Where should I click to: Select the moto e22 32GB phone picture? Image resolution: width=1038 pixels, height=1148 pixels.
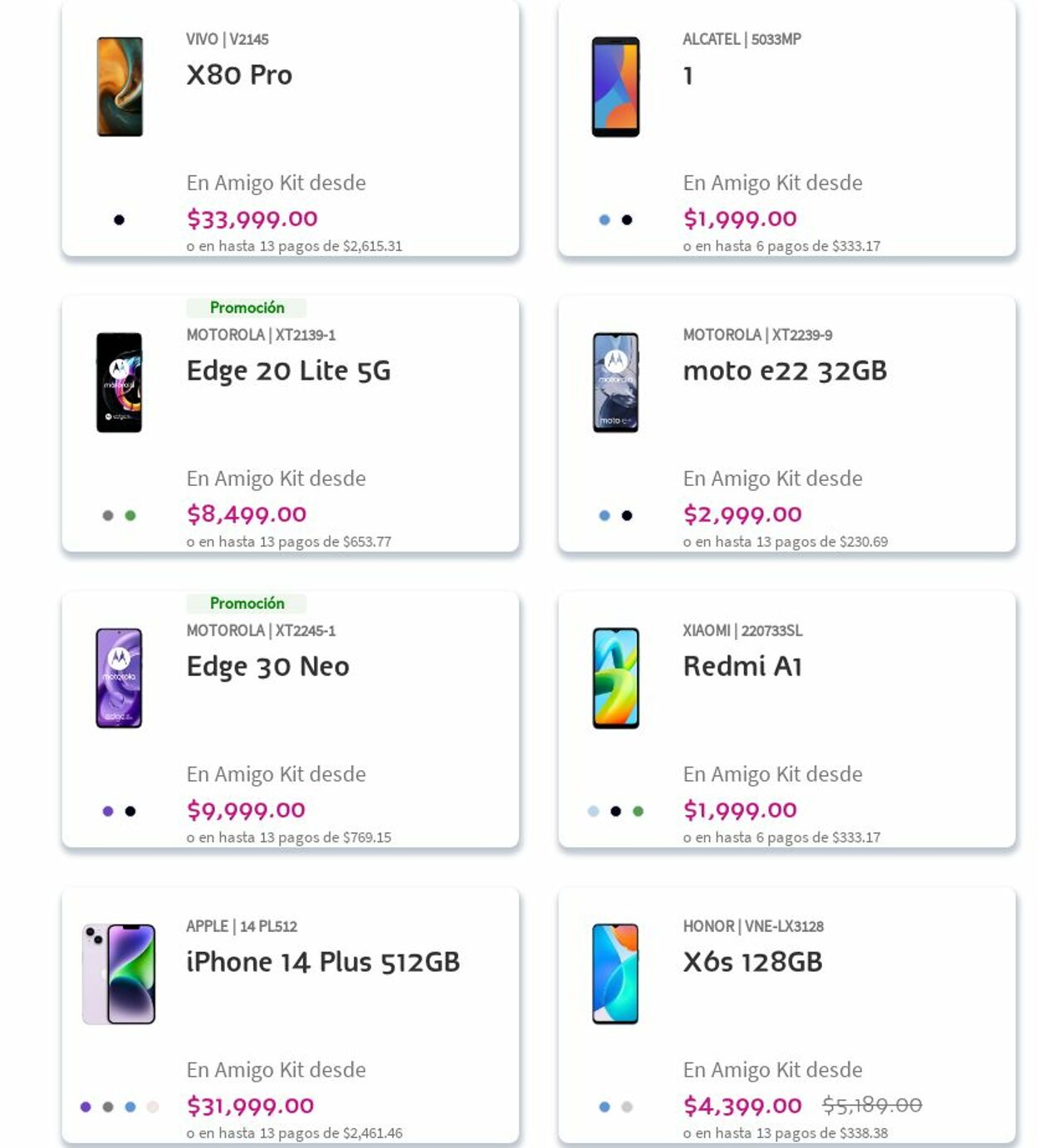[615, 382]
